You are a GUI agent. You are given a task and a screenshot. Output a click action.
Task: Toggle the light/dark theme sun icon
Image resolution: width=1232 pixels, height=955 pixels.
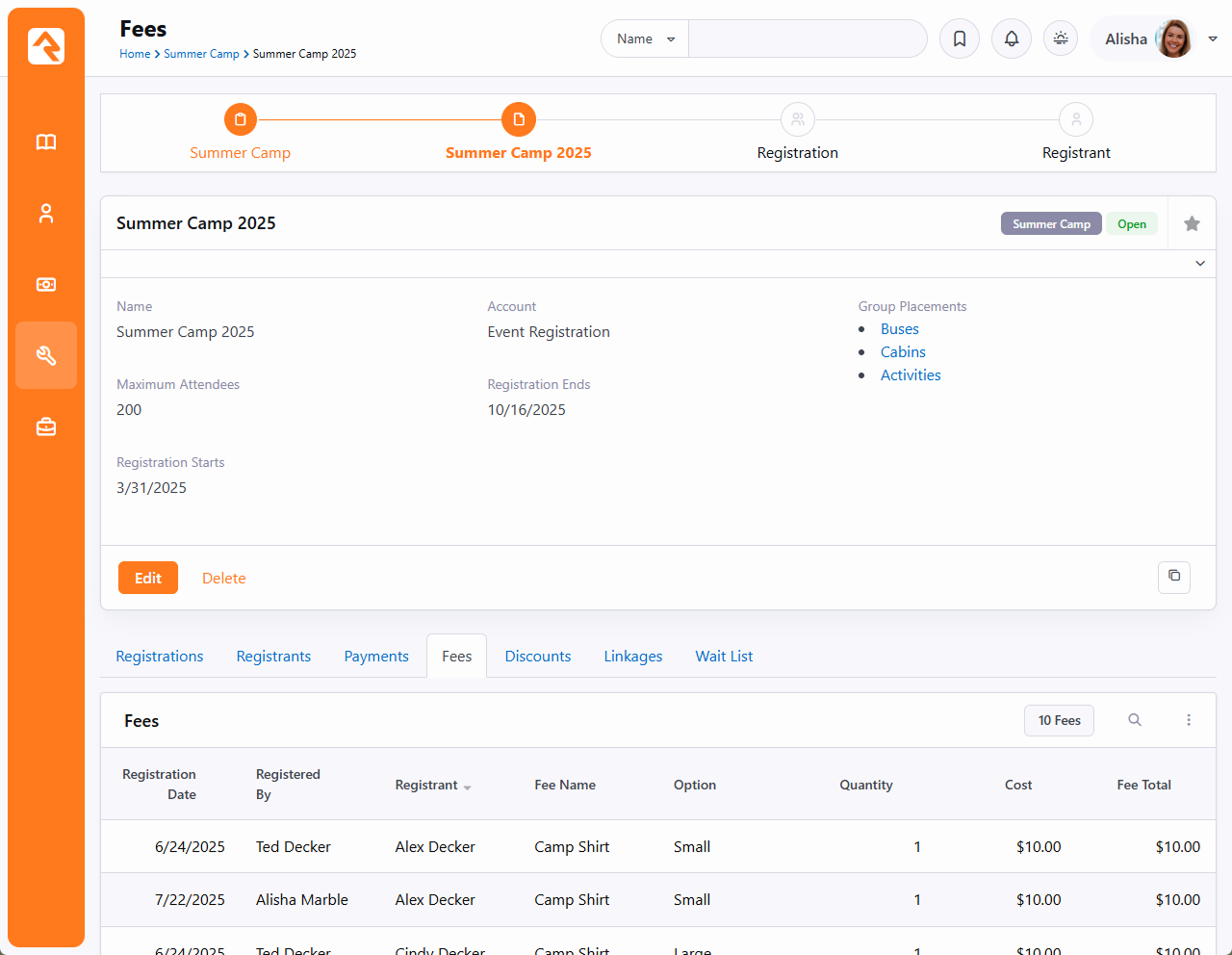pyautogui.click(x=1061, y=39)
